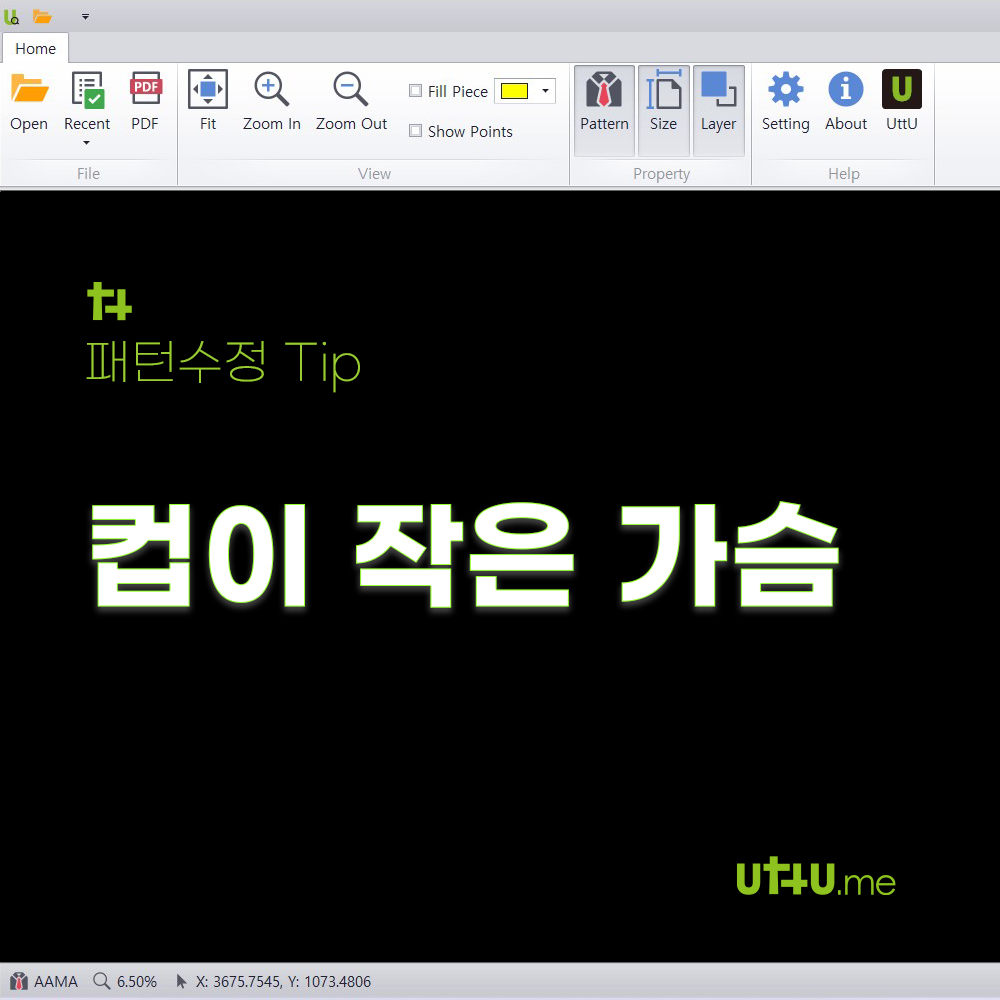This screenshot has height=1000, width=1000.
Task: Enable the Show Points checkbox
Action: tap(415, 131)
